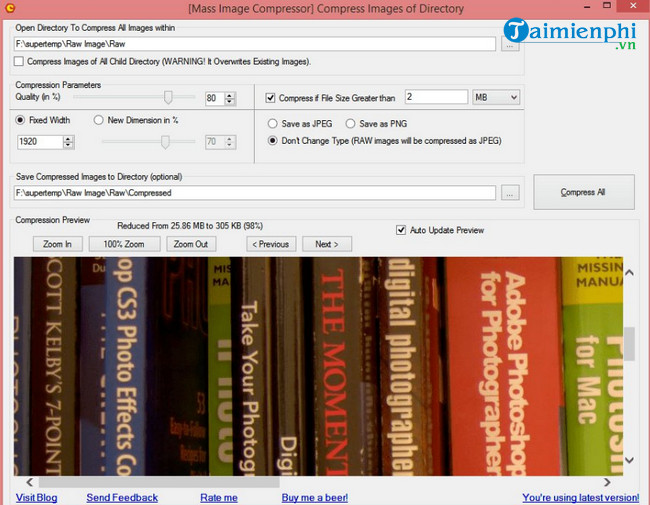Click the Compress All button

click(583, 192)
